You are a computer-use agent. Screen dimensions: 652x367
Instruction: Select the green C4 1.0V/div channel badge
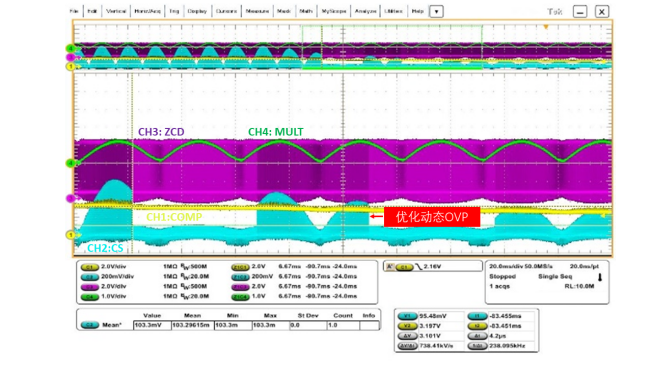tap(89, 297)
